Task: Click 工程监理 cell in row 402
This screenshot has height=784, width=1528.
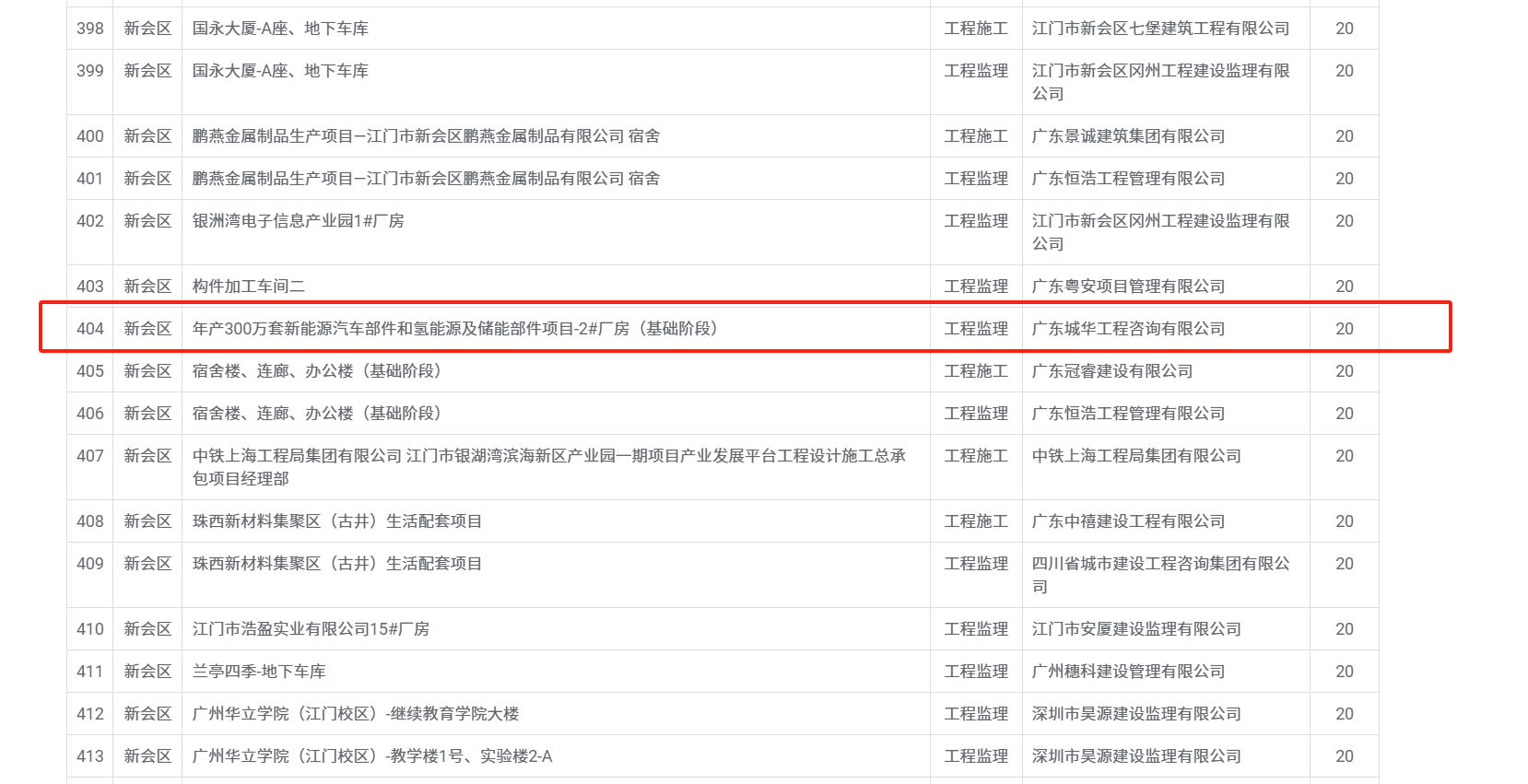Action: point(976,221)
